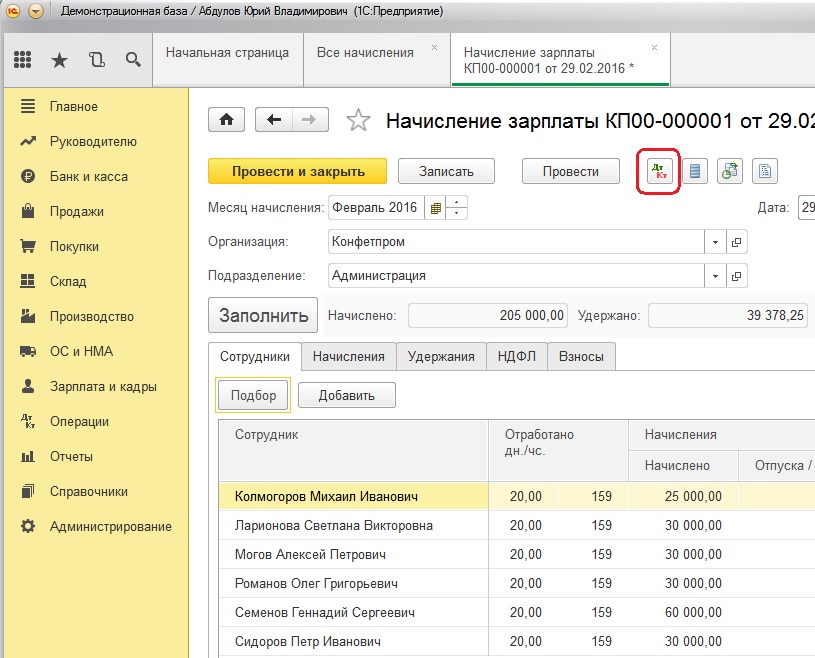Viewport: 815px width, 658px height.
Task: Open the Администрирование section
Action: [96, 527]
